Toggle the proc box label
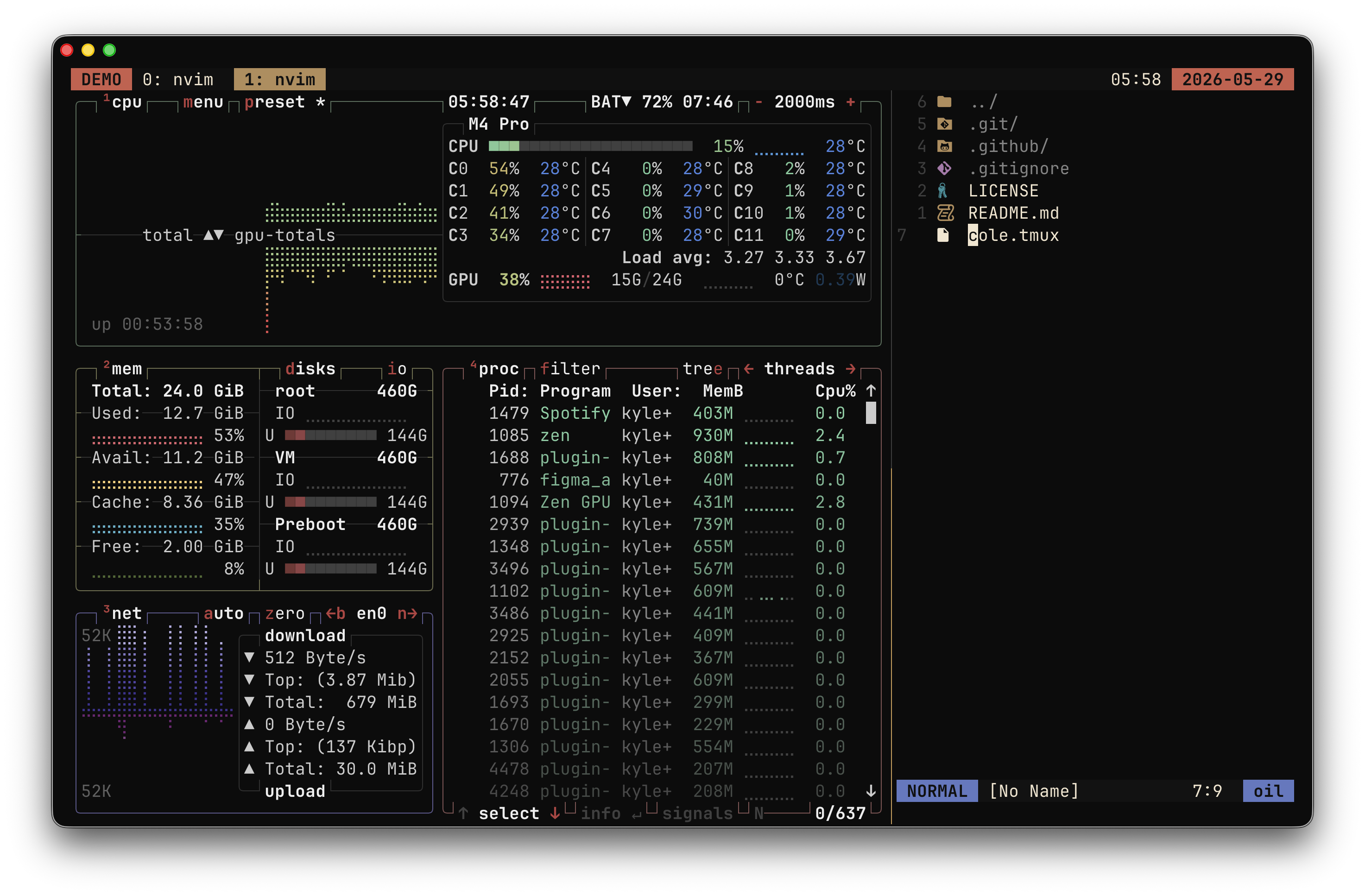 499,369
